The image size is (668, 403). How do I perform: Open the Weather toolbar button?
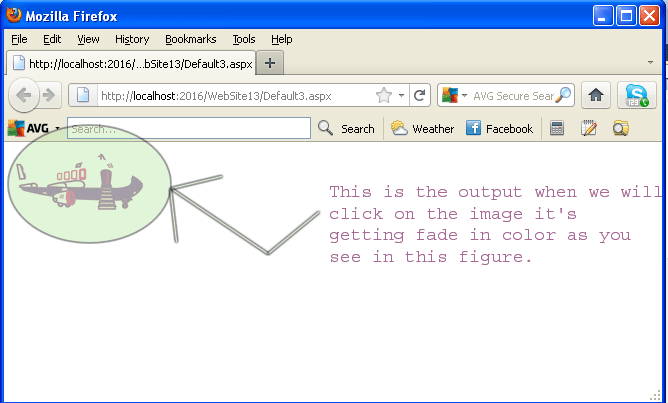point(422,128)
